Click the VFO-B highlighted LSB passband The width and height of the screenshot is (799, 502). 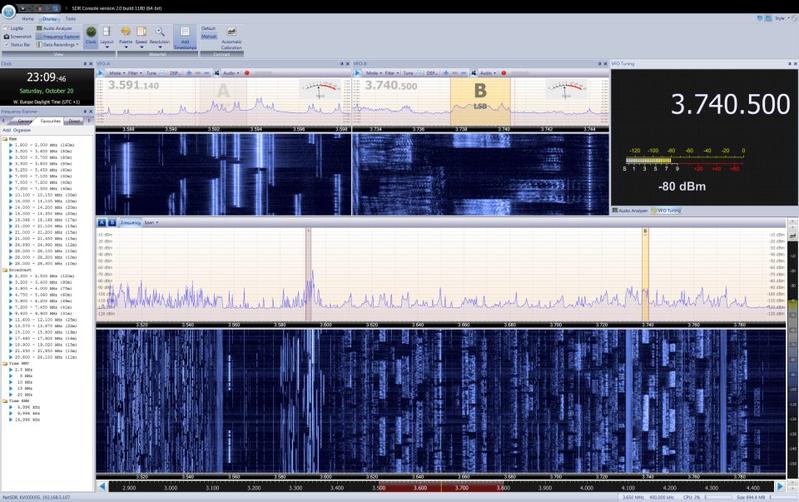pyautogui.click(x=480, y=101)
